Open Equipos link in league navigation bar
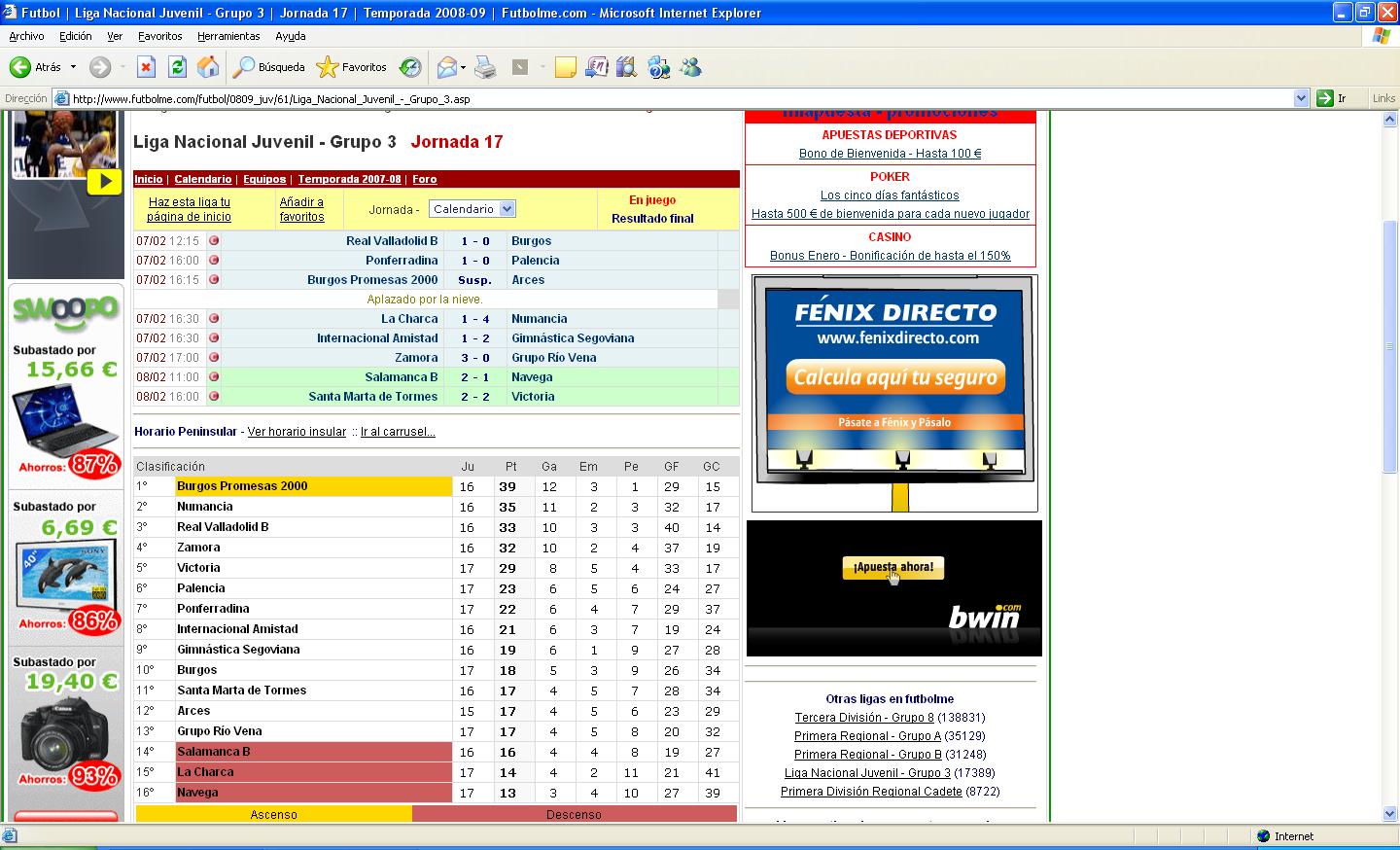The width and height of the screenshot is (1400, 850). pos(264,179)
